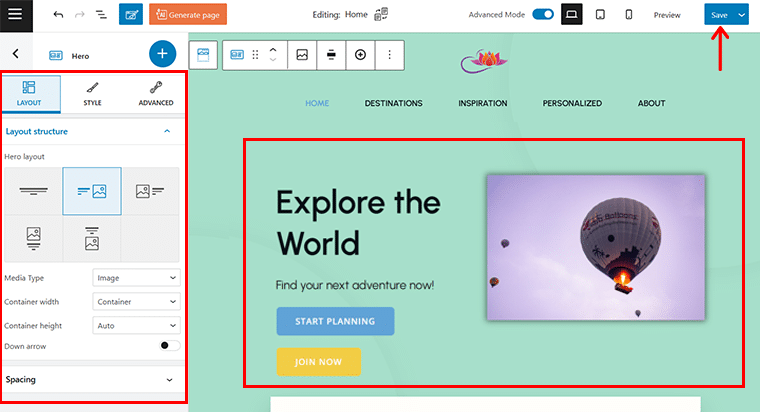
Task: Select text-above-image hero layout
Action: (92, 238)
